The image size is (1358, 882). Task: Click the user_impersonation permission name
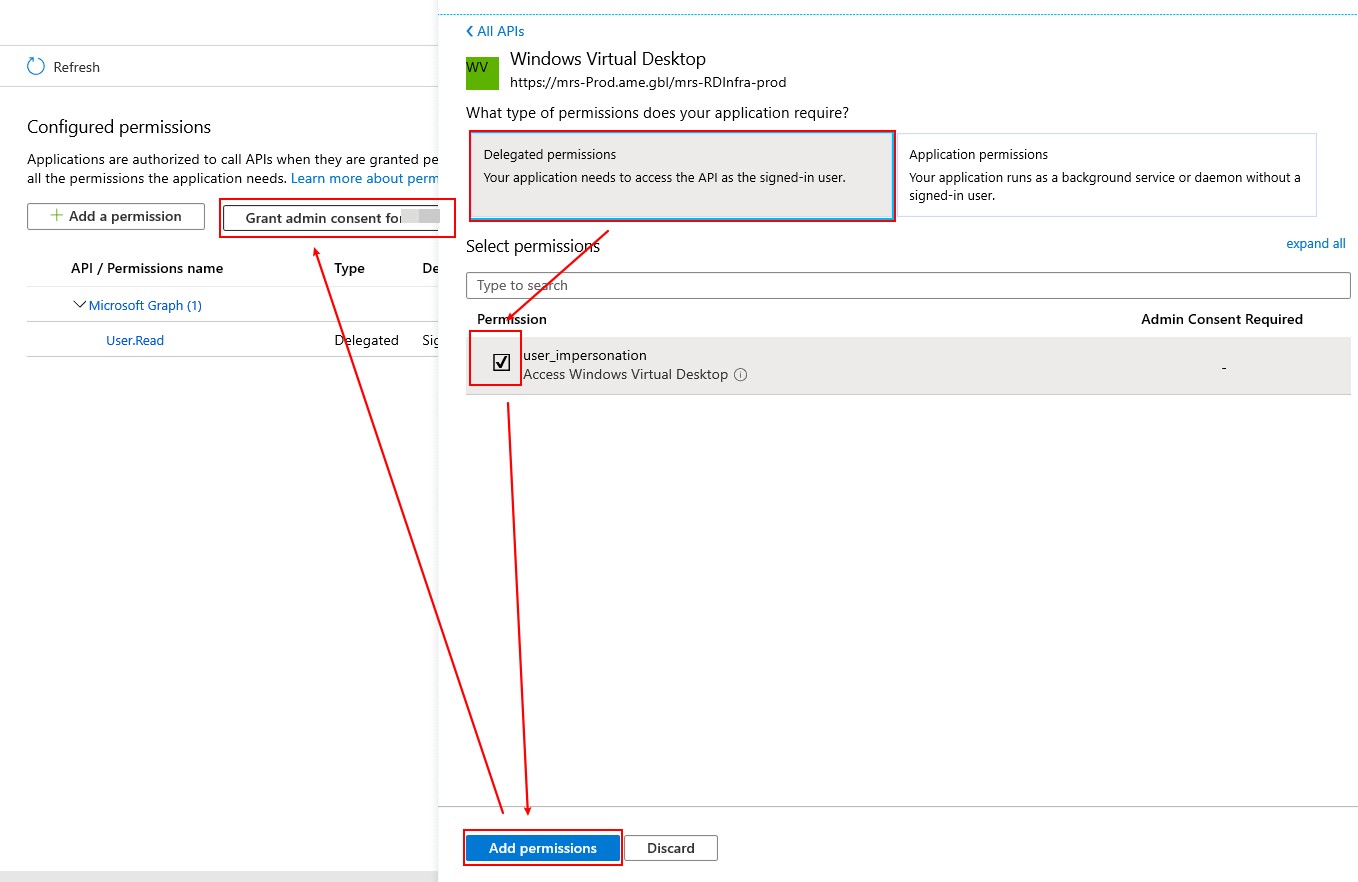(585, 355)
